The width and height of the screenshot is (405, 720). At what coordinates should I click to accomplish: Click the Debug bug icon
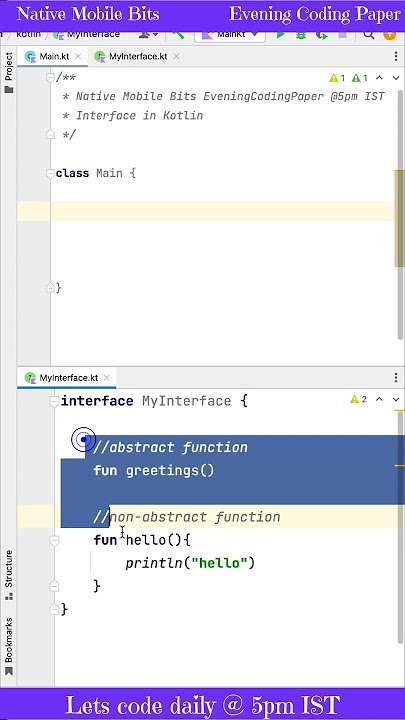(301, 35)
